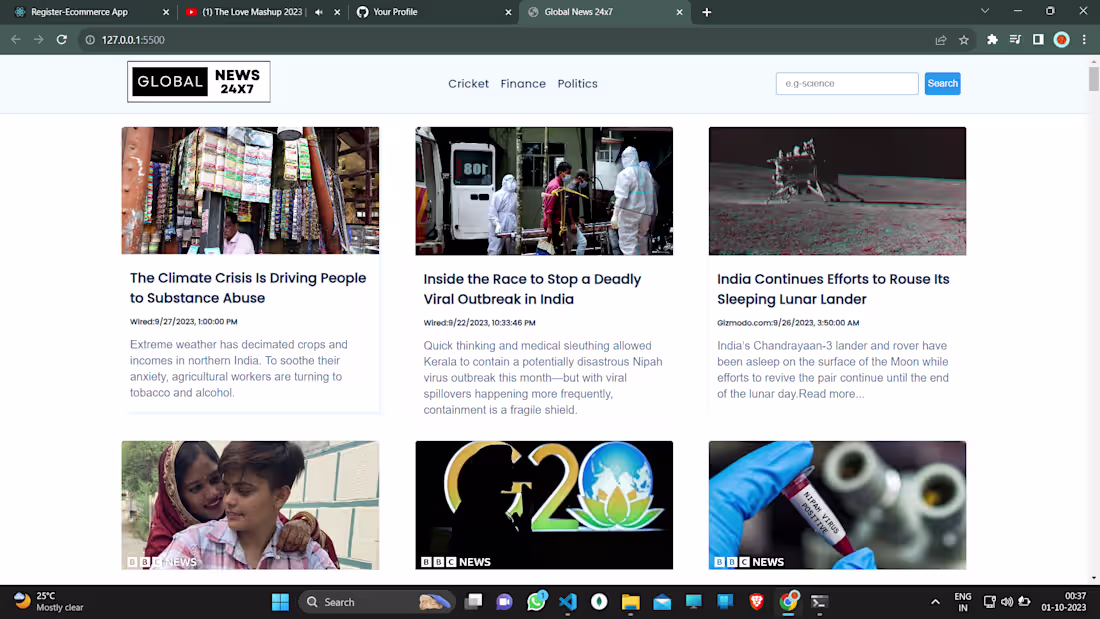
Task: Mute the Love Mashup YouTube tab
Action: click(x=318, y=12)
